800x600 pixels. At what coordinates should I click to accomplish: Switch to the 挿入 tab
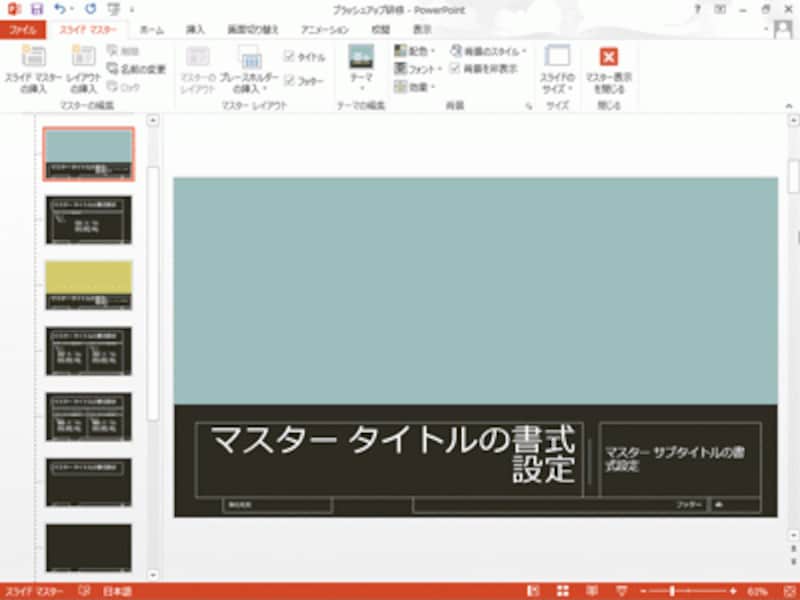[195, 30]
